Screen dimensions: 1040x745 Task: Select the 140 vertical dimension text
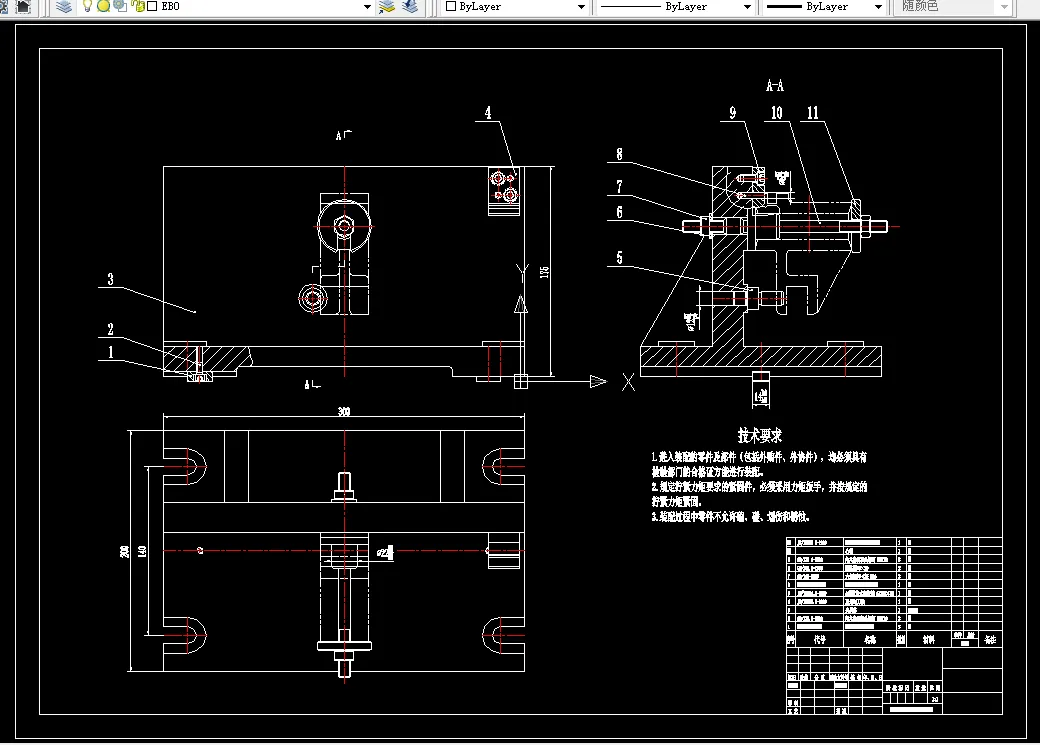142,551
